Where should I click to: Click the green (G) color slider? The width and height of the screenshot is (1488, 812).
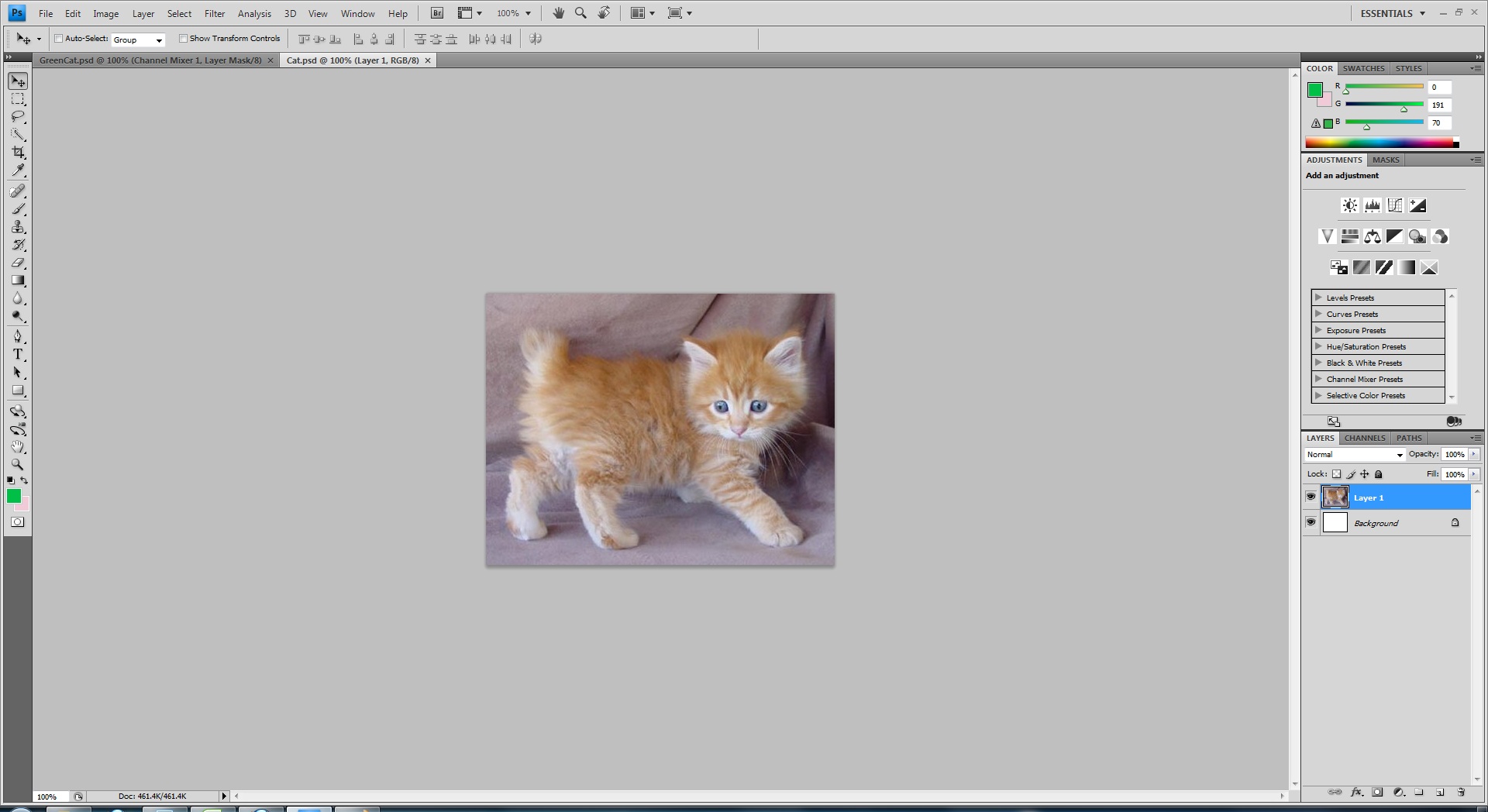coord(1384,103)
